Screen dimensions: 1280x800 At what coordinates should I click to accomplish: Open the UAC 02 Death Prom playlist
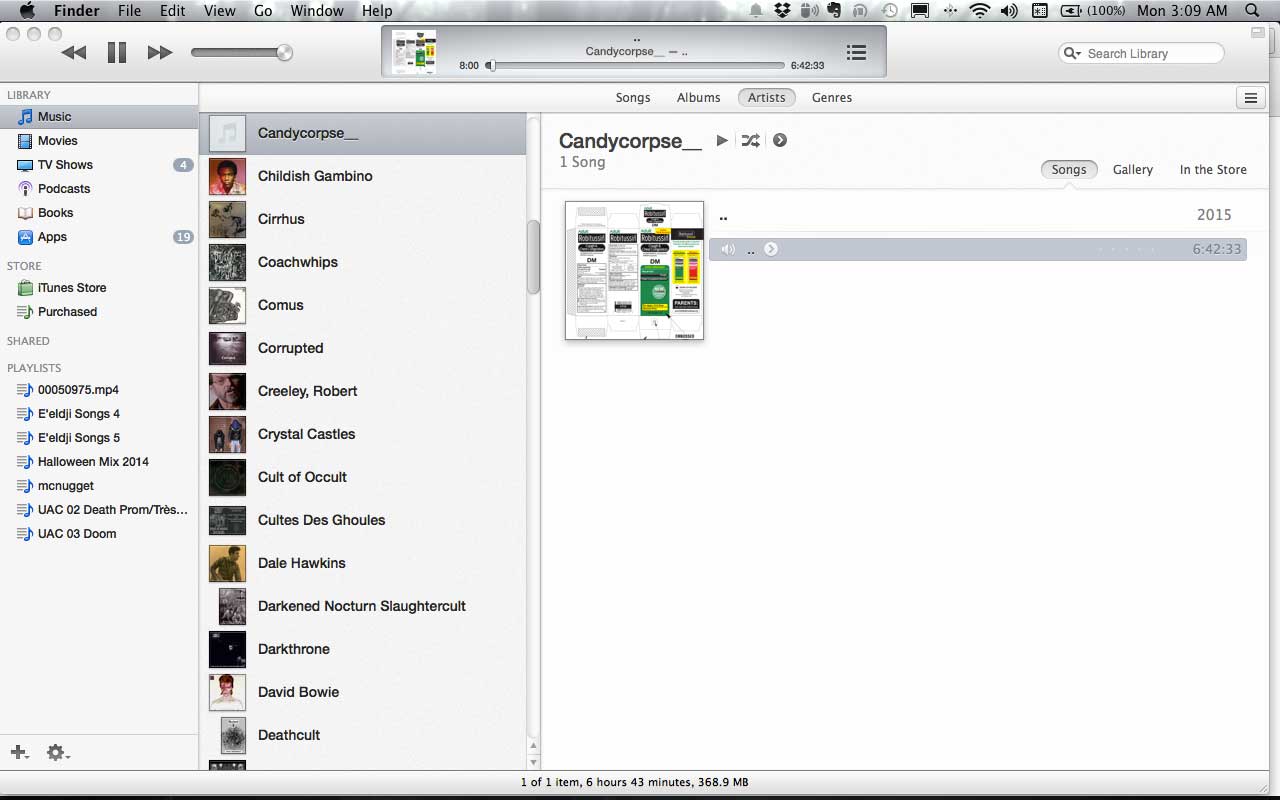click(99, 510)
